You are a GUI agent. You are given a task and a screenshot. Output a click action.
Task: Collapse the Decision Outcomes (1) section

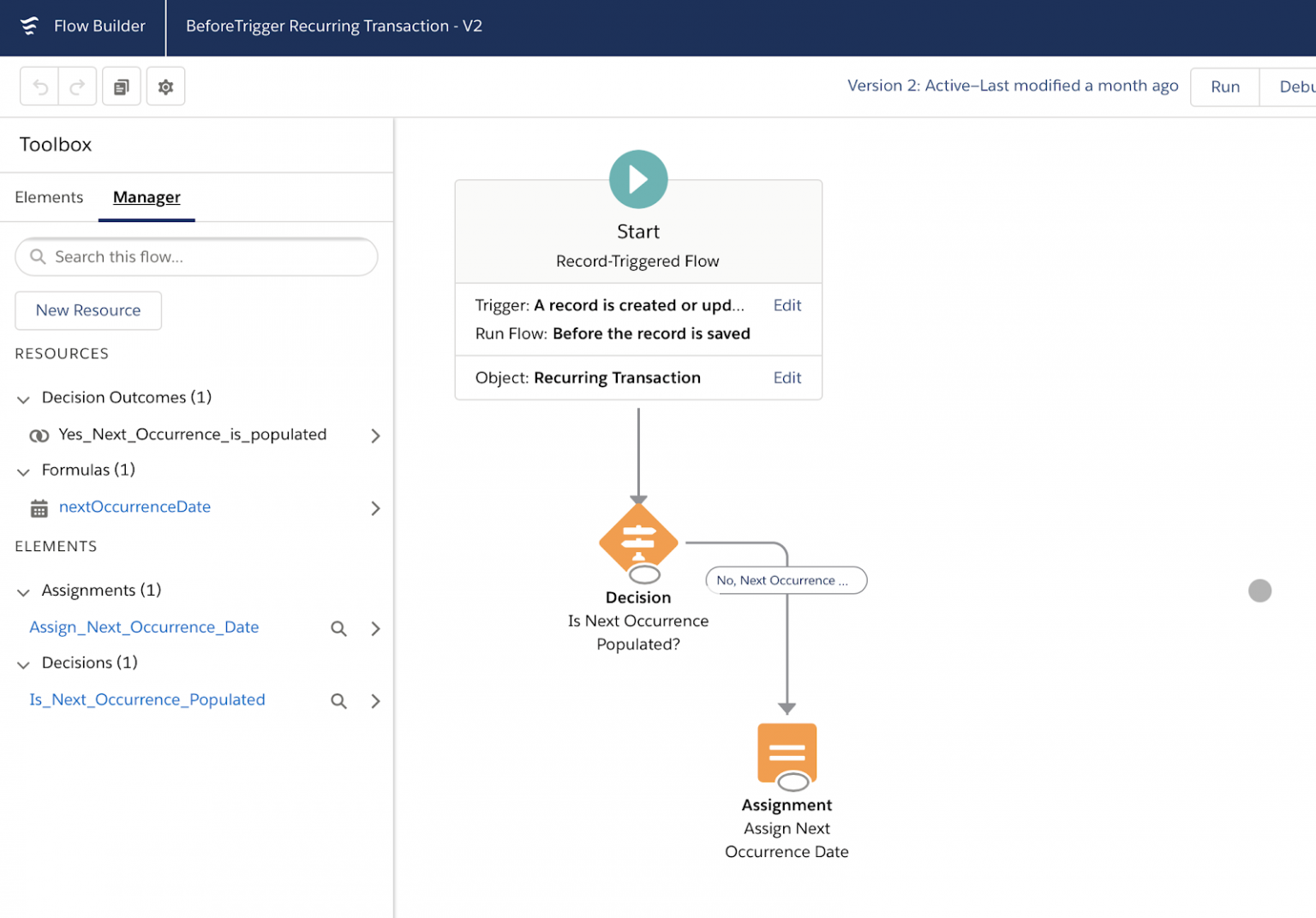[24, 399]
